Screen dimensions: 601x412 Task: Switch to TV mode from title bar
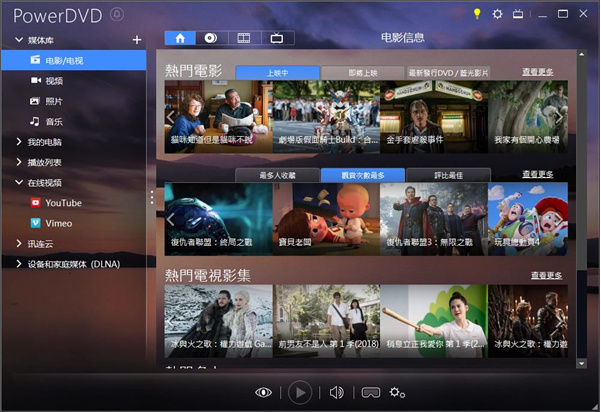click(x=518, y=14)
